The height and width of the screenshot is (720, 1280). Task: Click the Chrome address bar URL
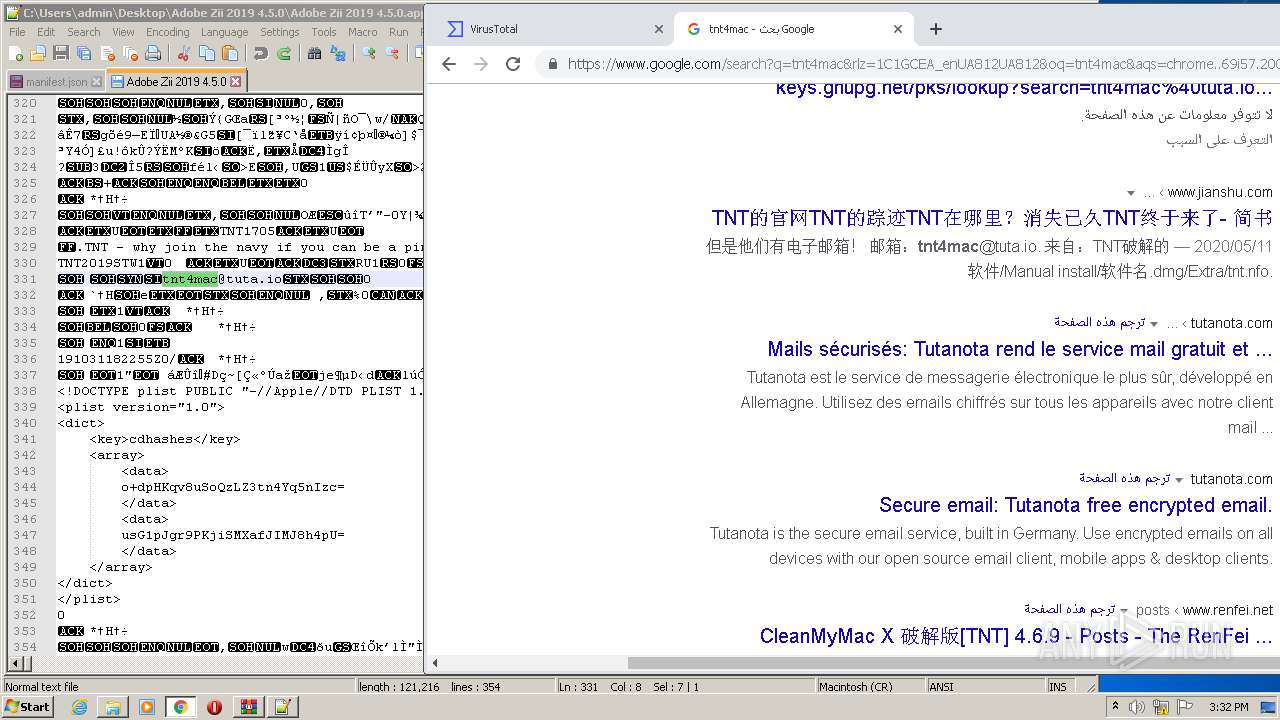(x=922, y=64)
